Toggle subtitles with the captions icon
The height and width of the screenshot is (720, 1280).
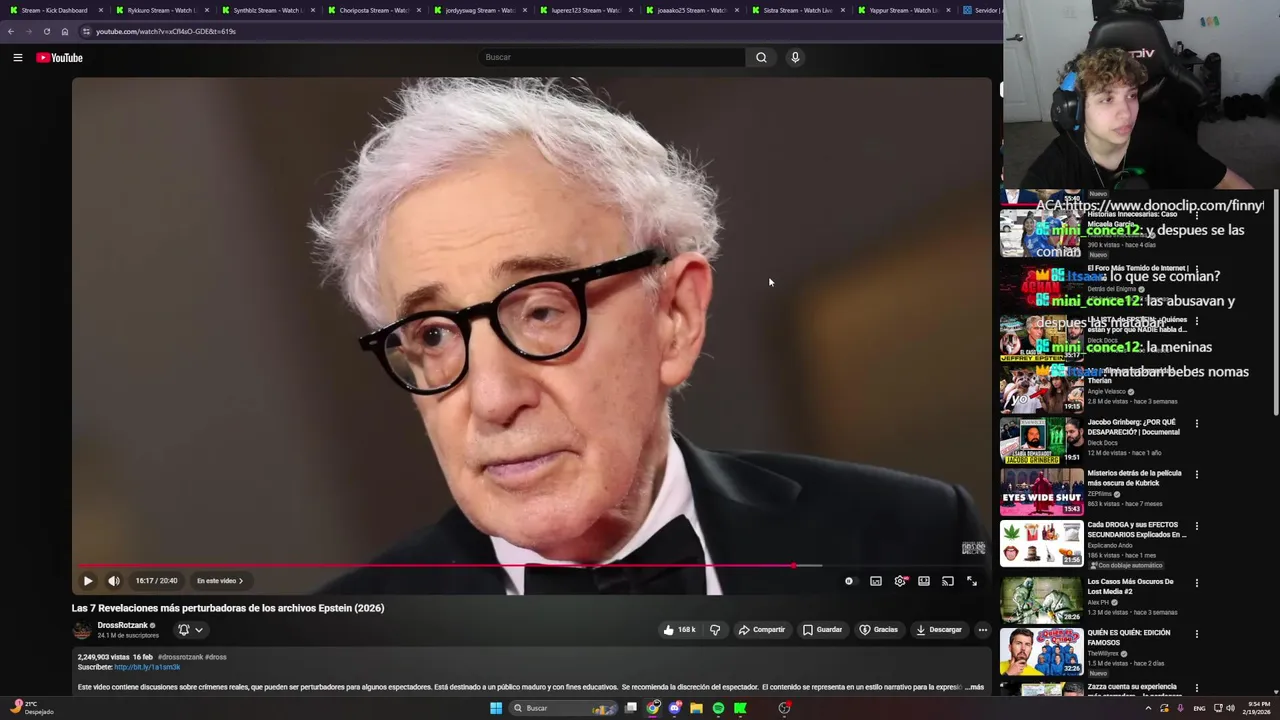(876, 581)
